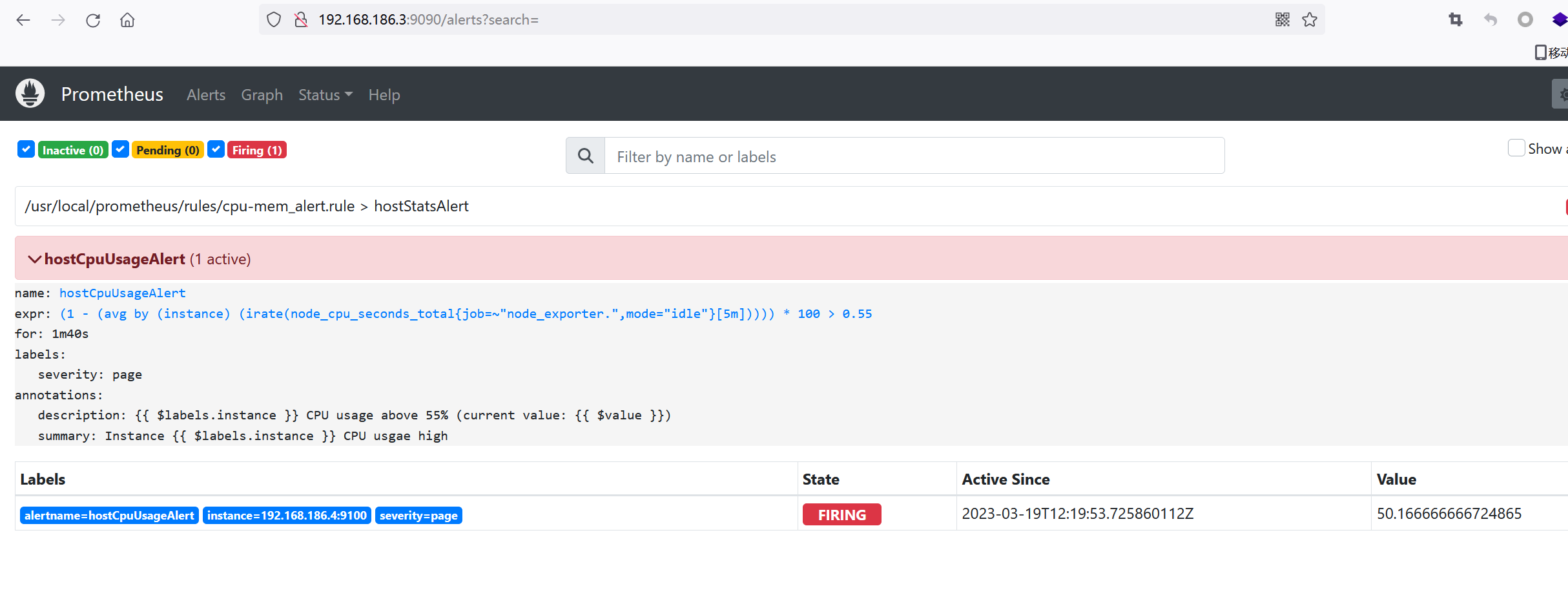Image resolution: width=1568 pixels, height=610 pixels.
Task: Open the Status dropdown menu
Action: click(325, 95)
